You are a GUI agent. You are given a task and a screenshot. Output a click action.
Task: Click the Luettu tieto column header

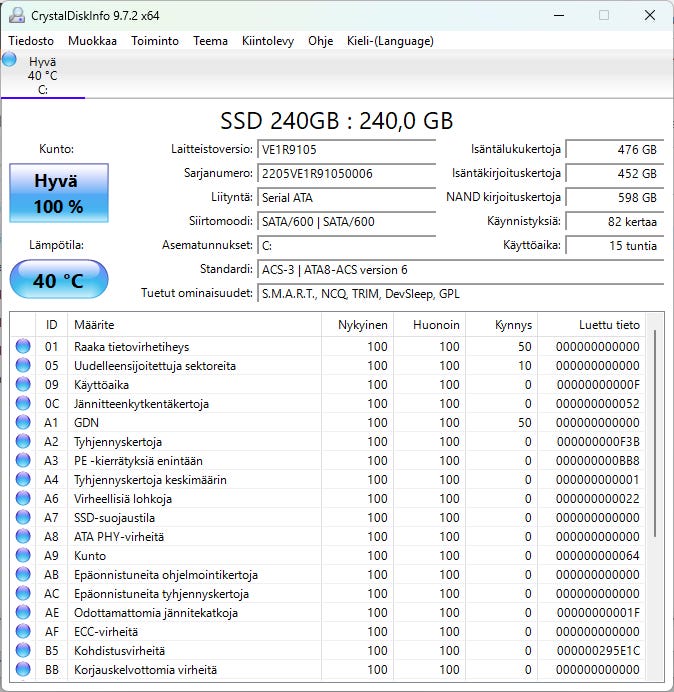(608, 325)
